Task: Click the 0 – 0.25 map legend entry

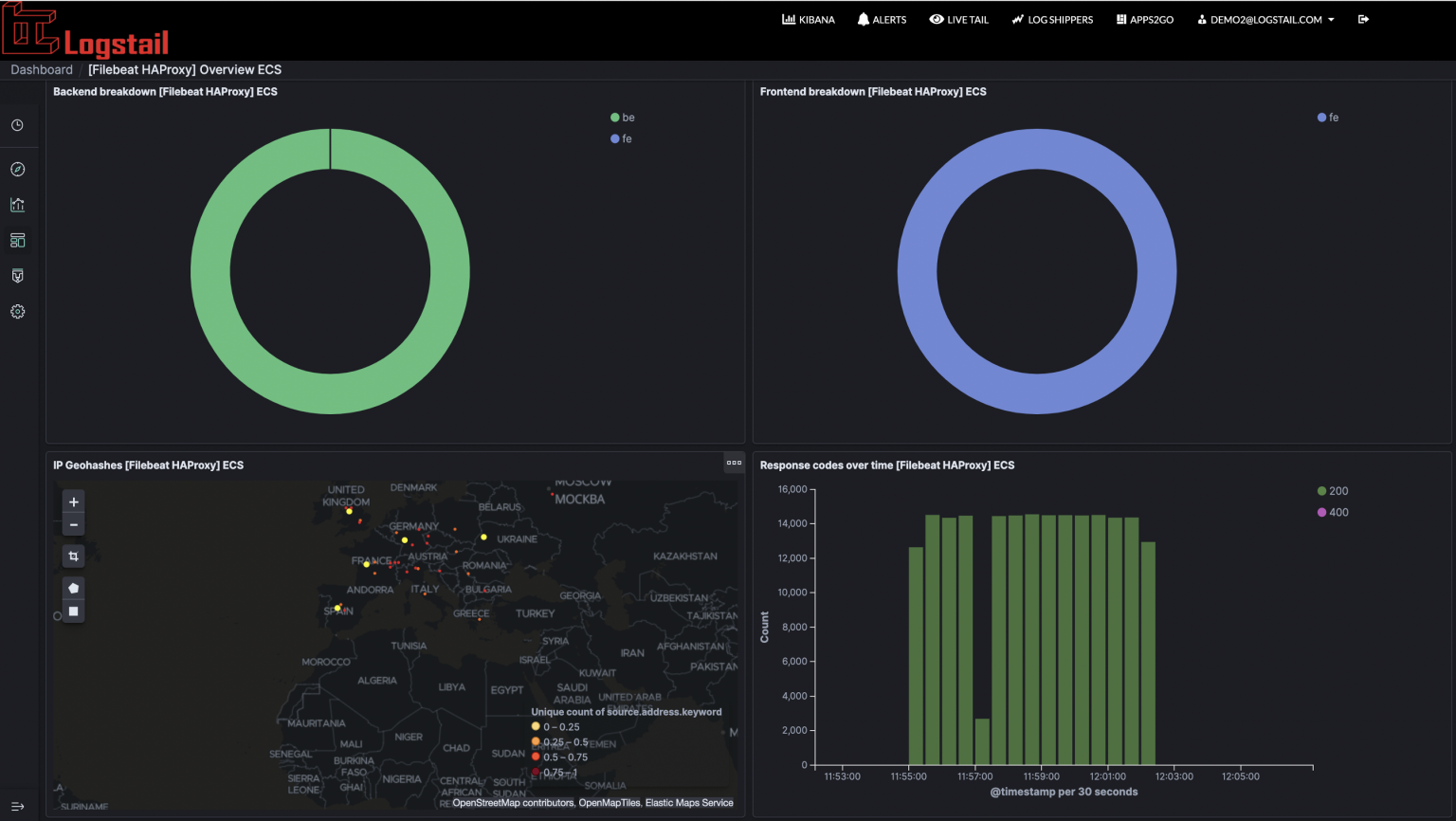Action: click(x=555, y=727)
